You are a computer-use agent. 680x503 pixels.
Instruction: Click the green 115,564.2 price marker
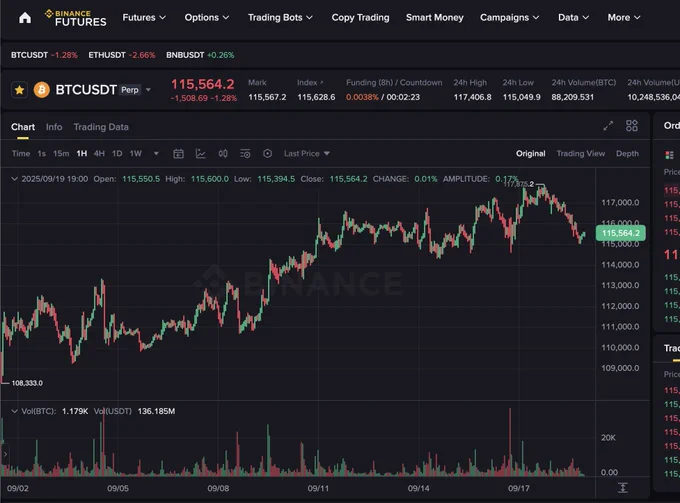[x=621, y=233]
